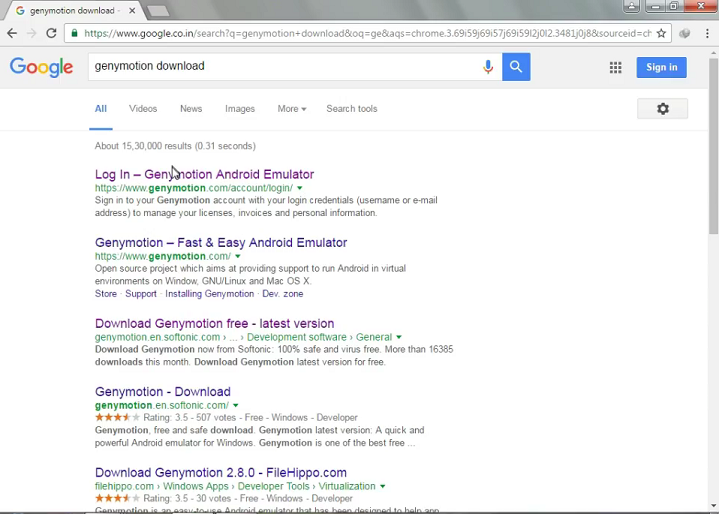Click the green padlock security icon
Image resolution: width=719 pixels, height=514 pixels.
pos(74,33)
